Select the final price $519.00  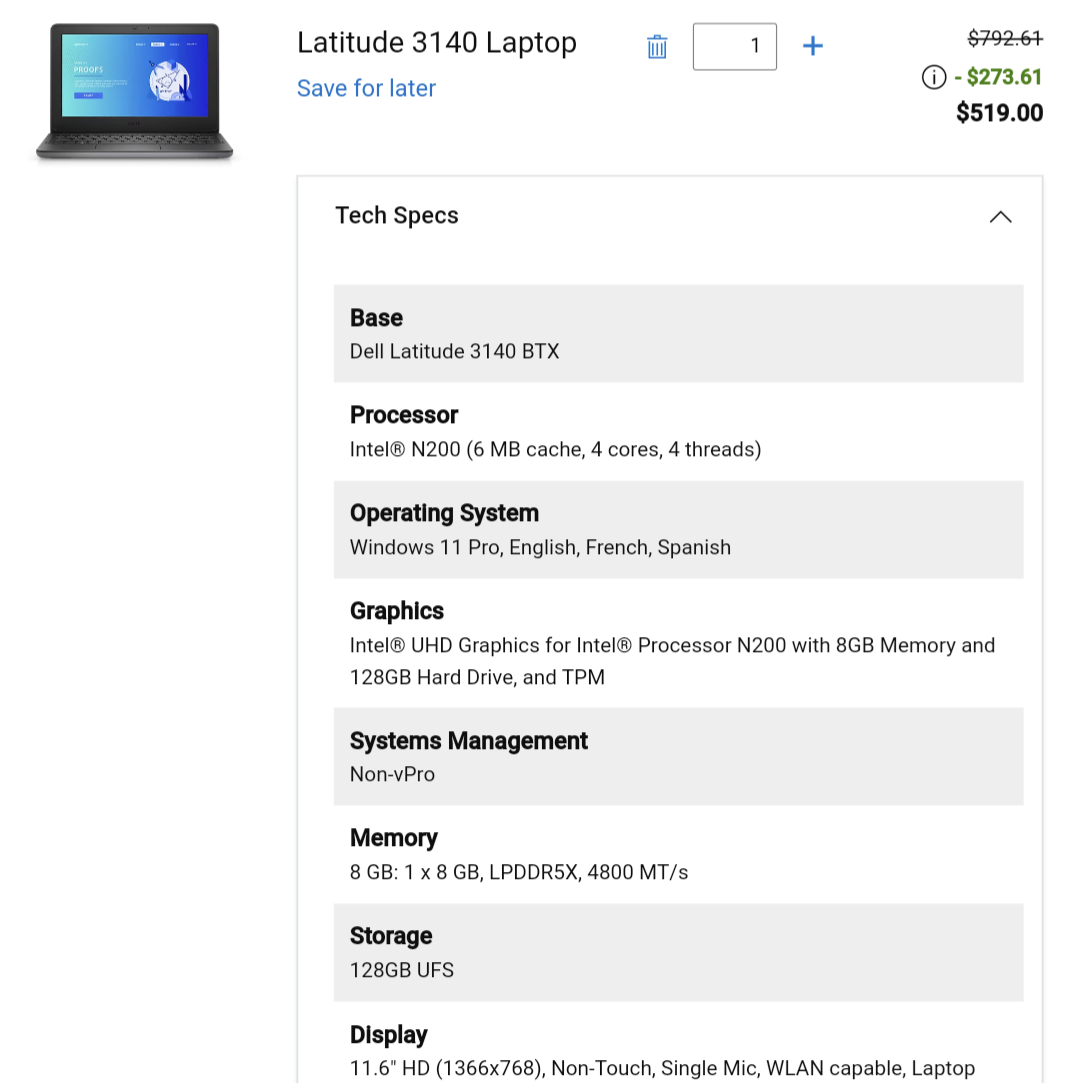[x=999, y=113]
